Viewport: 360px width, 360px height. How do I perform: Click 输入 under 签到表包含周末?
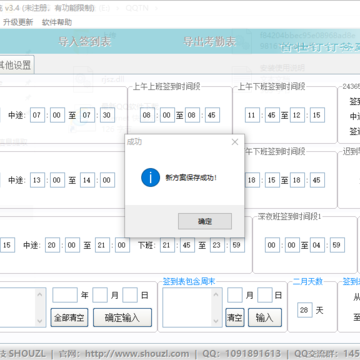pos(264,318)
